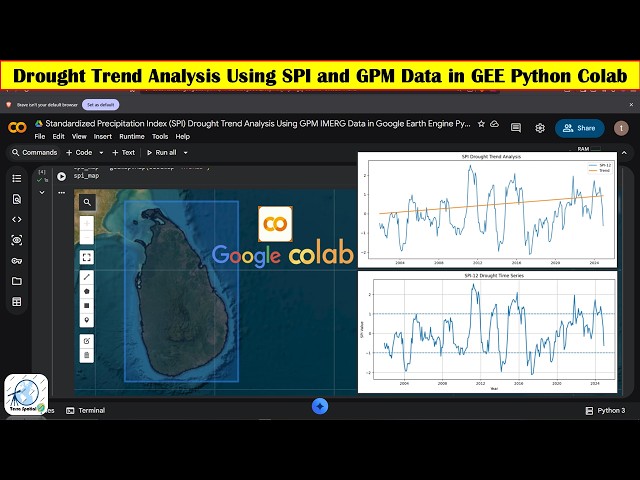The width and height of the screenshot is (640, 480).
Task: Select the draw marker tool
Action: tap(87, 320)
